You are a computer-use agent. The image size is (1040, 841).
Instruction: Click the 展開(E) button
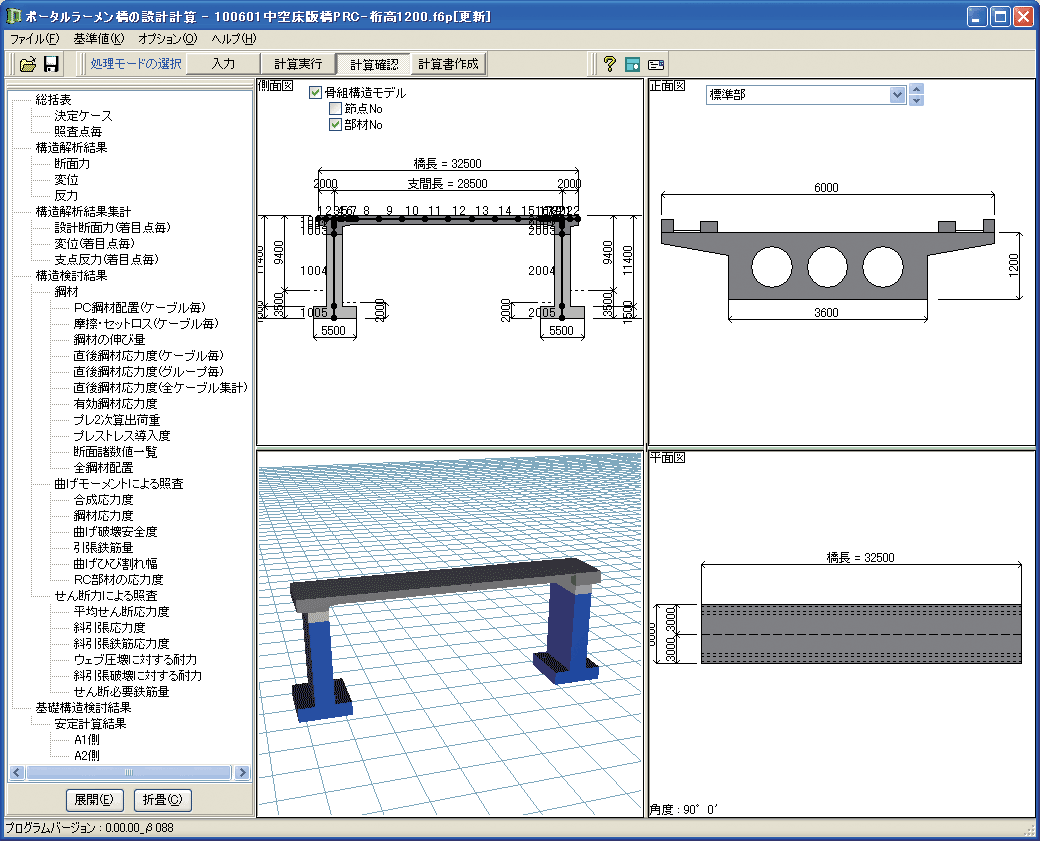point(94,800)
